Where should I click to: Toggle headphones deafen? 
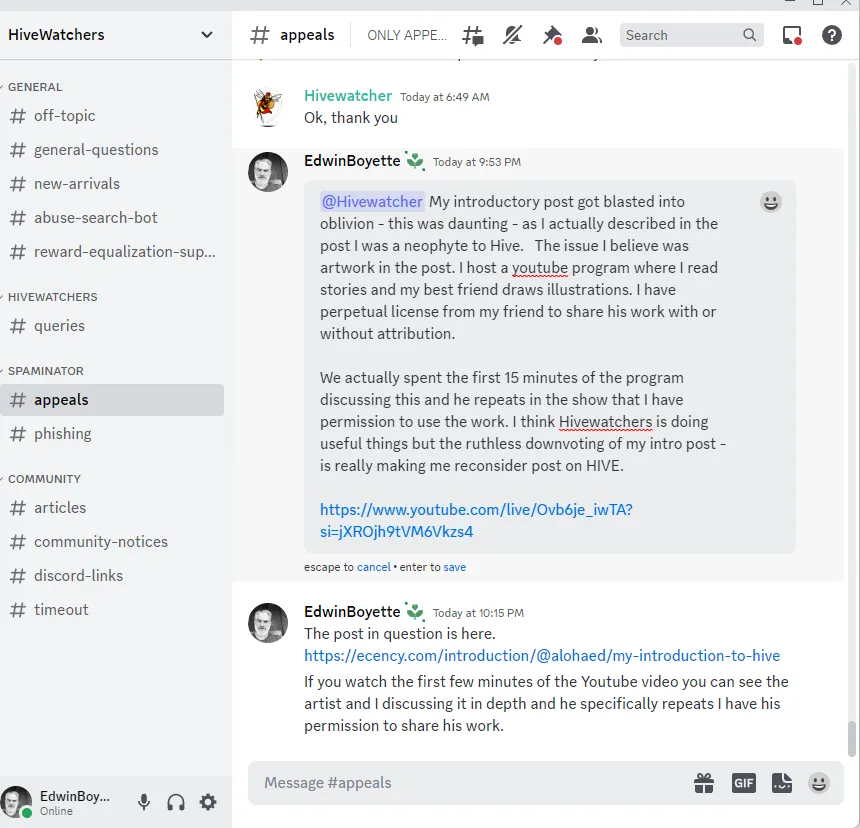(x=176, y=802)
